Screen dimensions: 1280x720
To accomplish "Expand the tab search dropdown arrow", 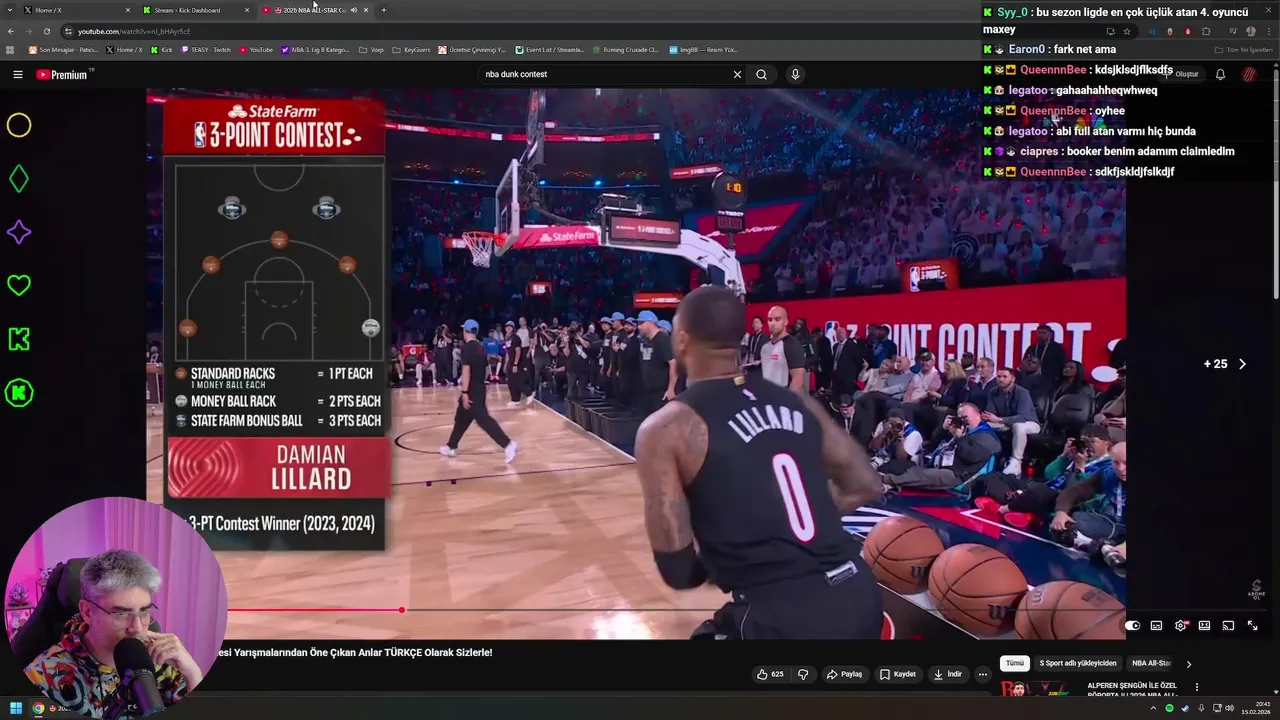I will pos(10,10).
